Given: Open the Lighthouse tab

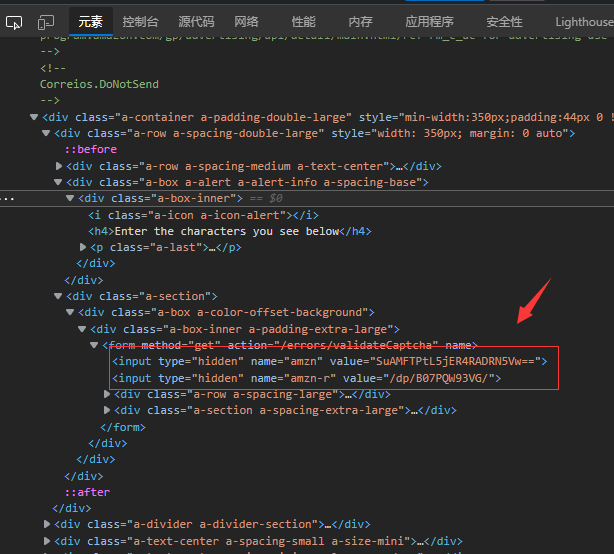Looking at the screenshot, I should [584, 22].
